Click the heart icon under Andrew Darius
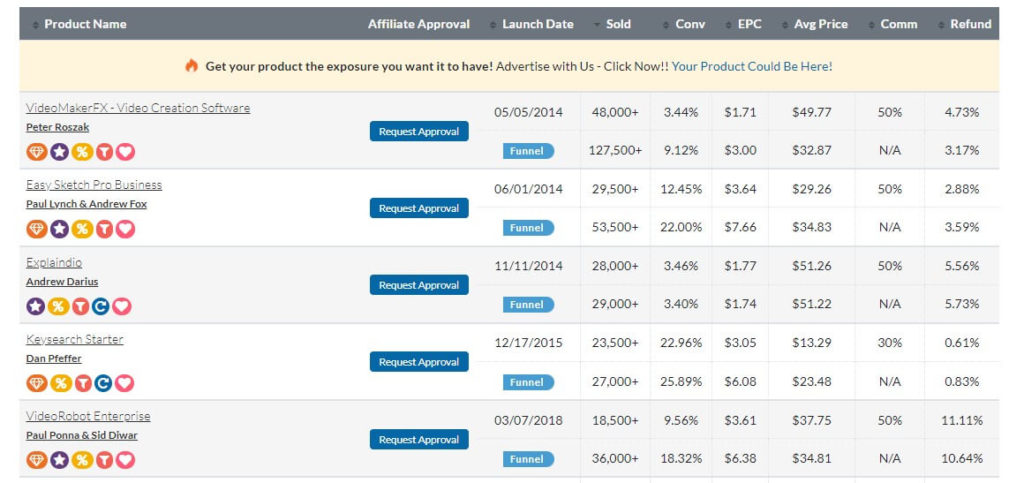 [121, 306]
